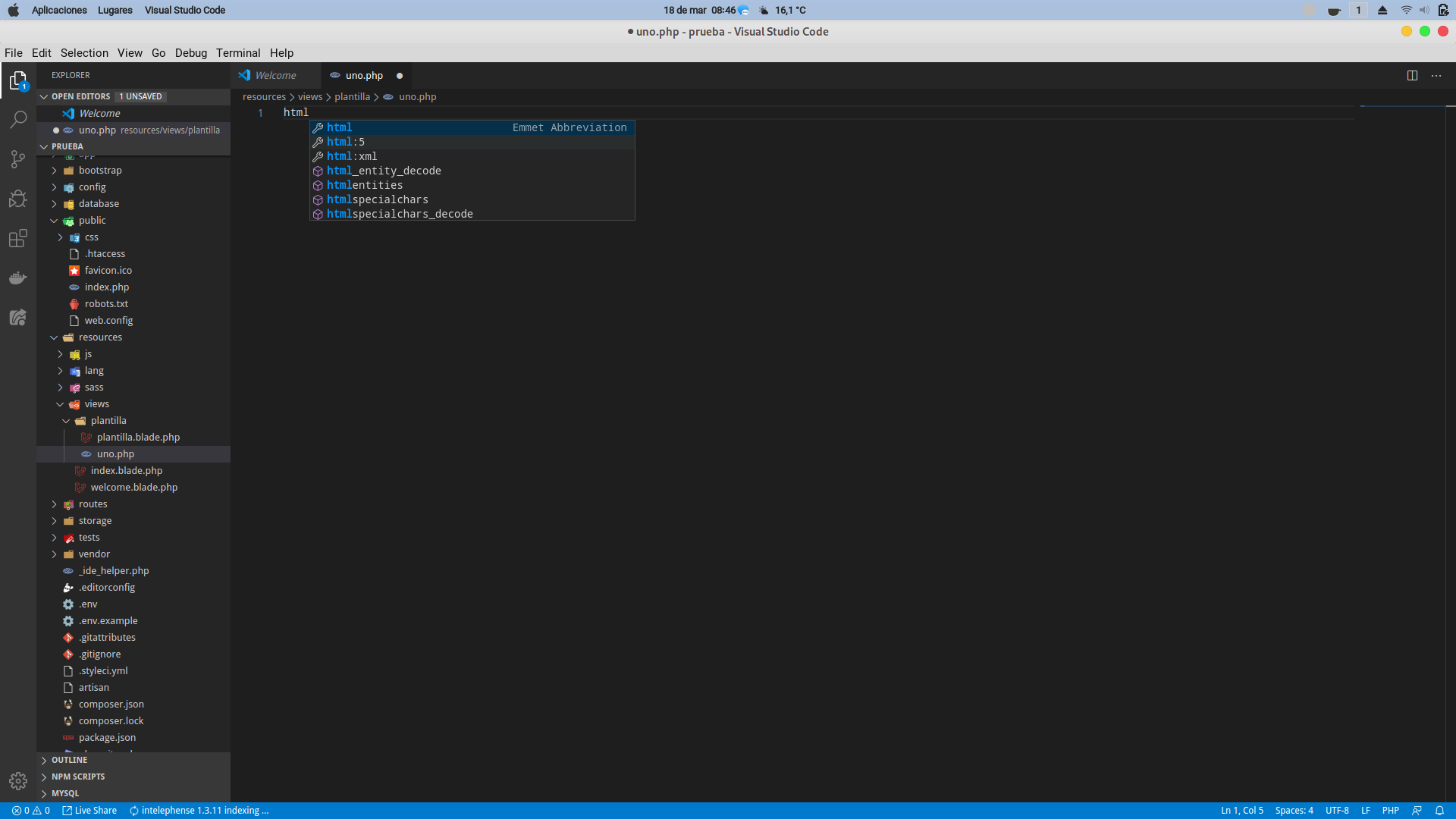
Task: Change encoding UTF-8 in status bar
Action: (x=1337, y=811)
